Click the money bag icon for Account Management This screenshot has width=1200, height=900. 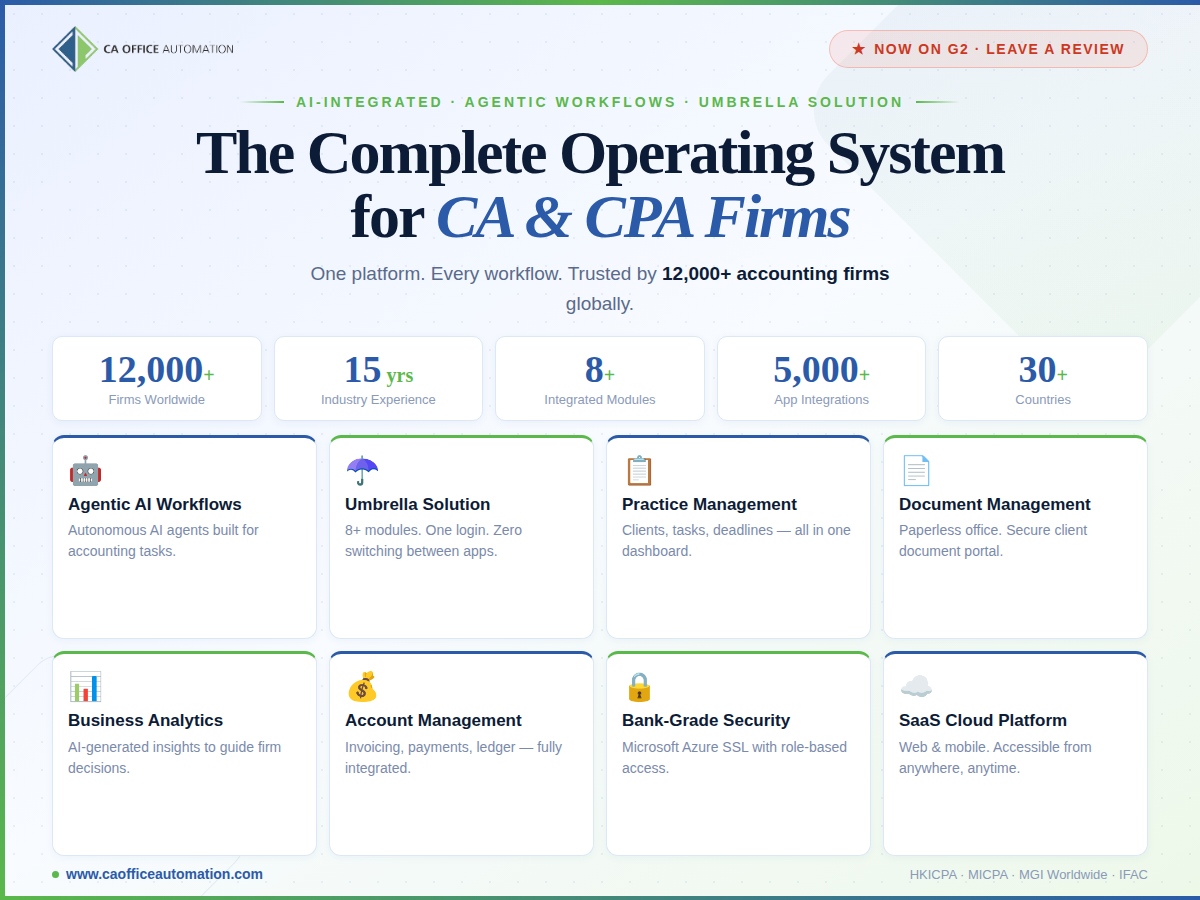coord(362,687)
